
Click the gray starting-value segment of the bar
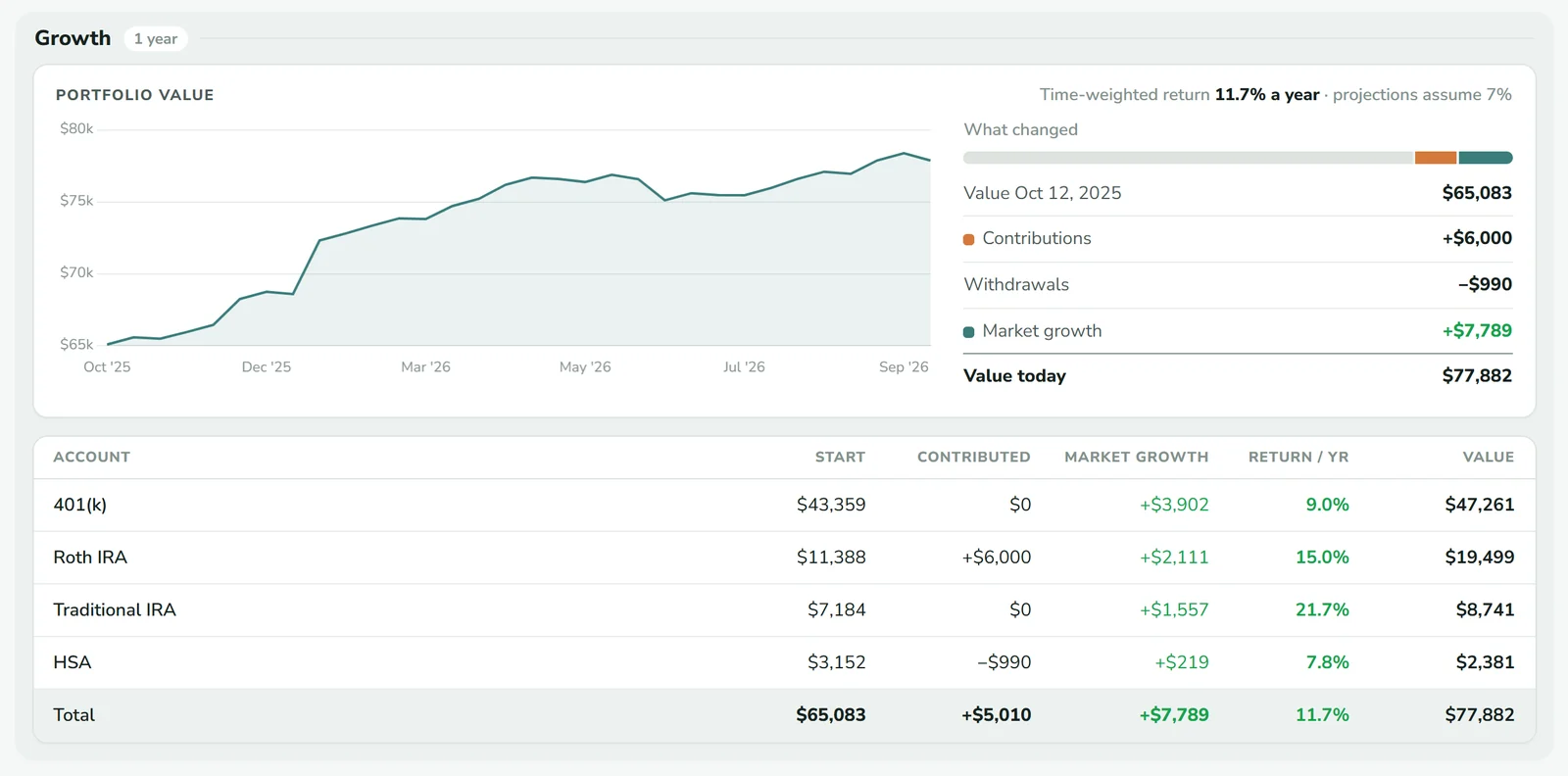point(1188,158)
